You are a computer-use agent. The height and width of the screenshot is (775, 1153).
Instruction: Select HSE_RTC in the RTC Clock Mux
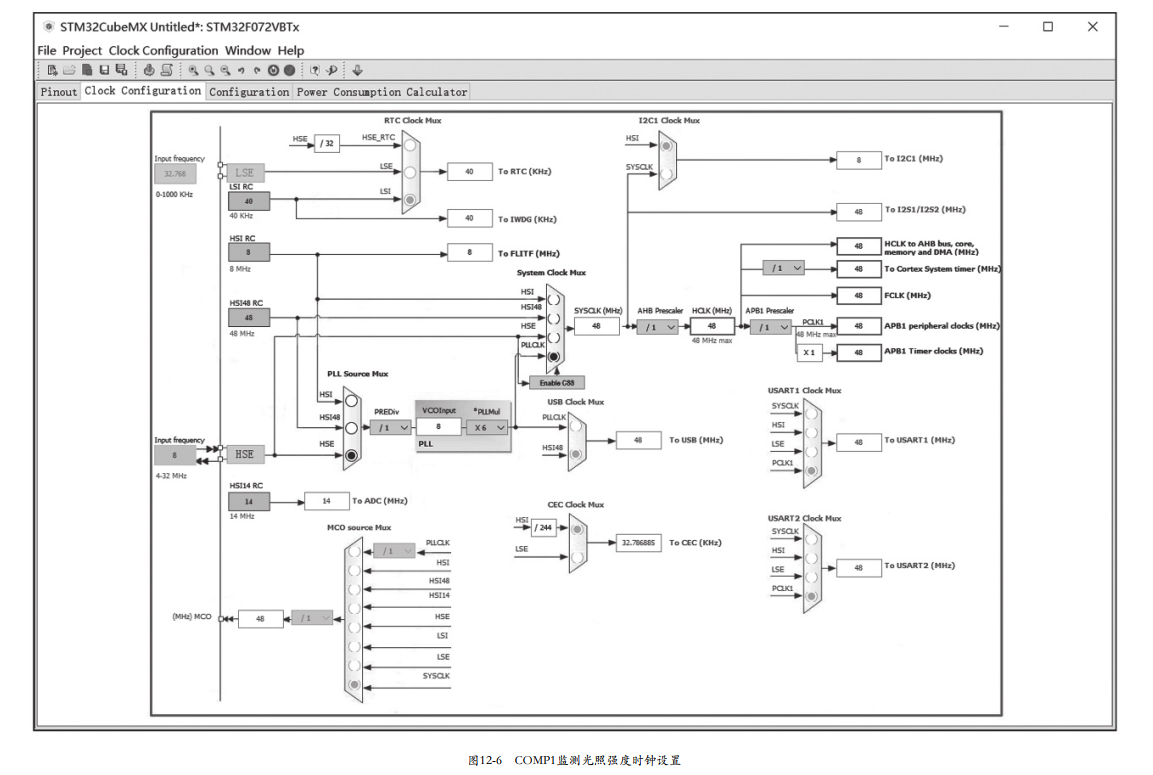410,146
